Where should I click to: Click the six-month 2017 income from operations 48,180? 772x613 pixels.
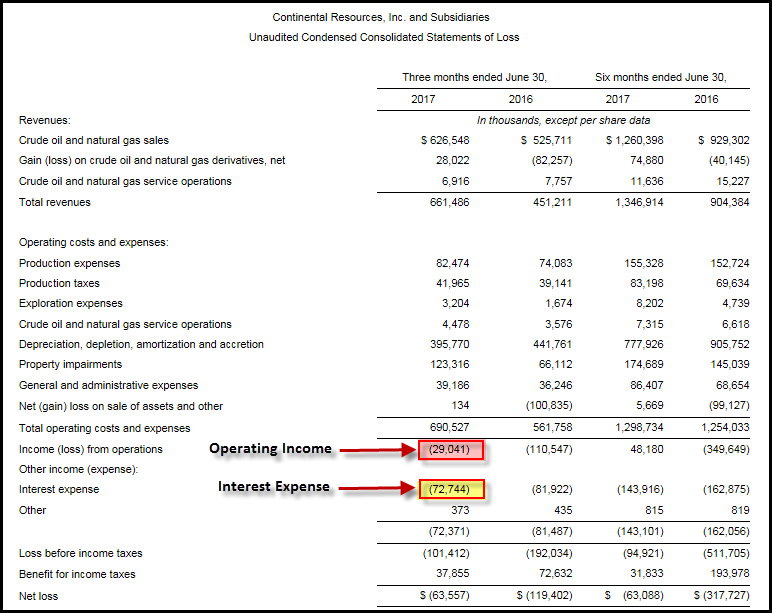pos(646,449)
